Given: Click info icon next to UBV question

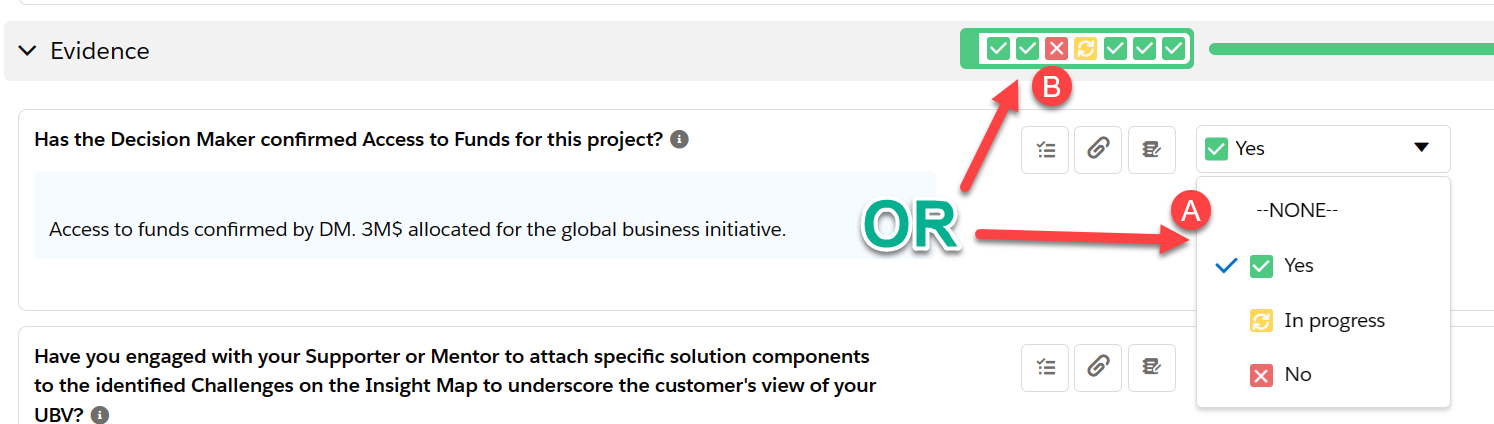Looking at the screenshot, I should [101, 413].
